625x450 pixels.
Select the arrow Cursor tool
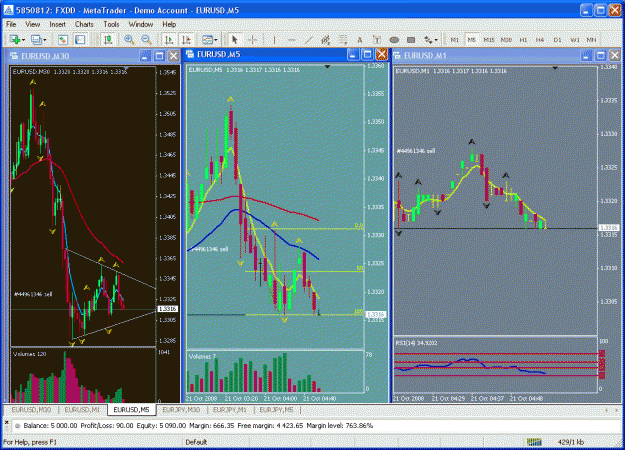click(234, 40)
